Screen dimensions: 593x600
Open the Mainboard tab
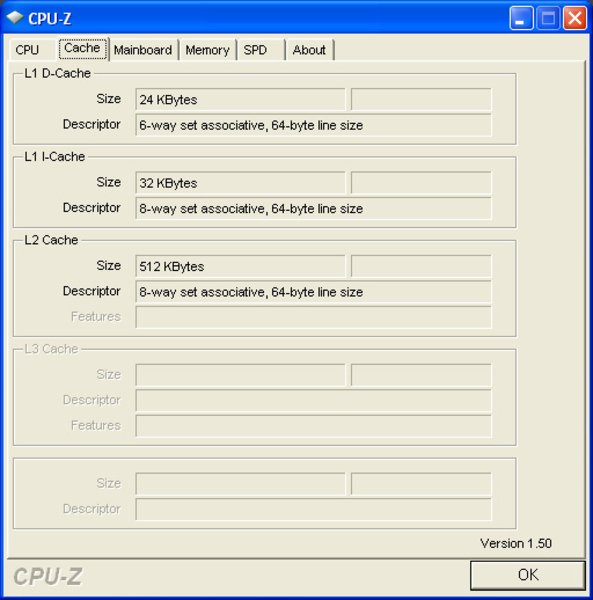pyautogui.click(x=143, y=50)
